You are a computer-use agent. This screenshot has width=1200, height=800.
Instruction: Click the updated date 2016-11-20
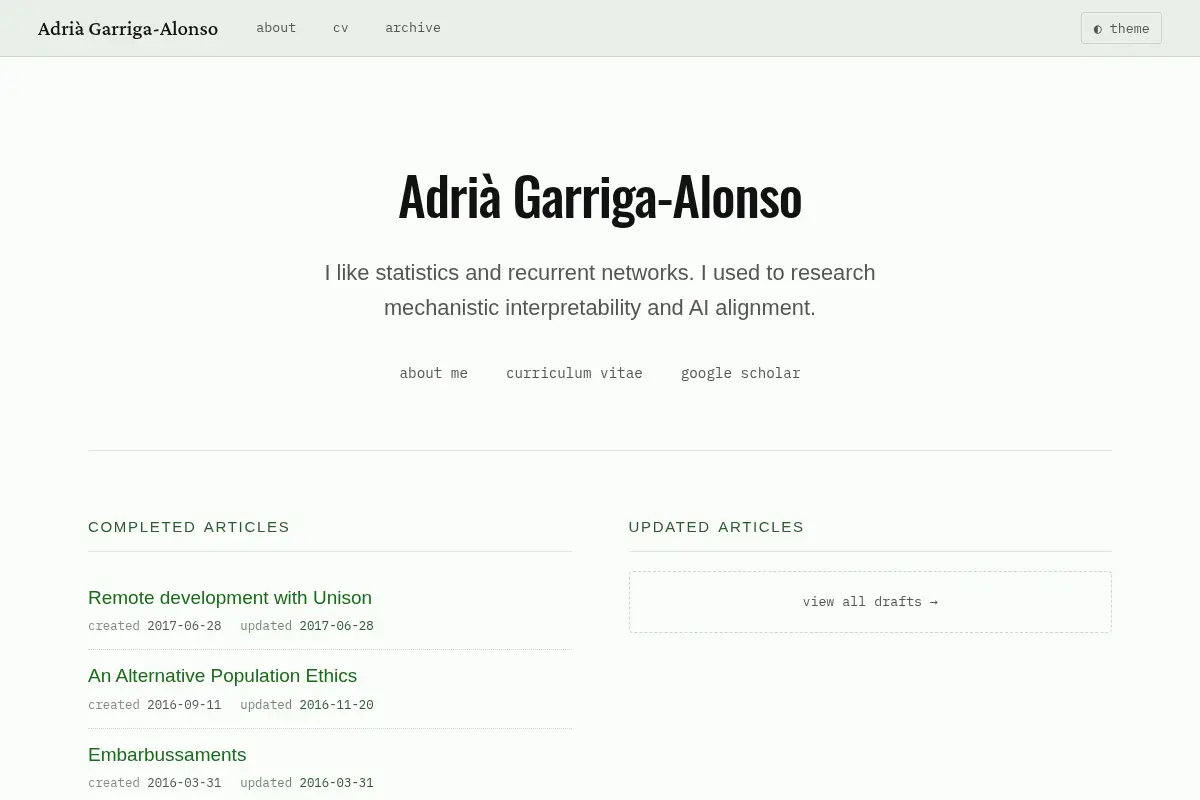click(x=336, y=705)
